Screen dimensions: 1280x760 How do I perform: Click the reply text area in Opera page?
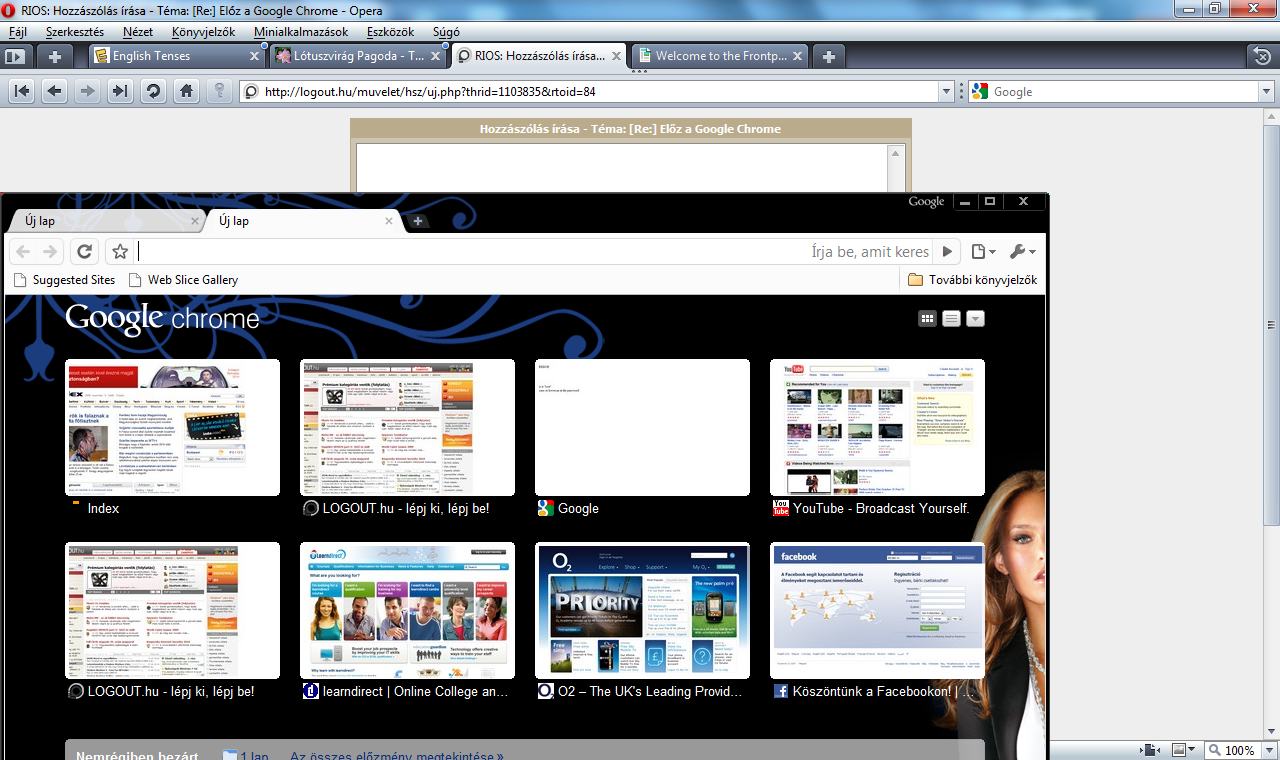tap(620, 167)
